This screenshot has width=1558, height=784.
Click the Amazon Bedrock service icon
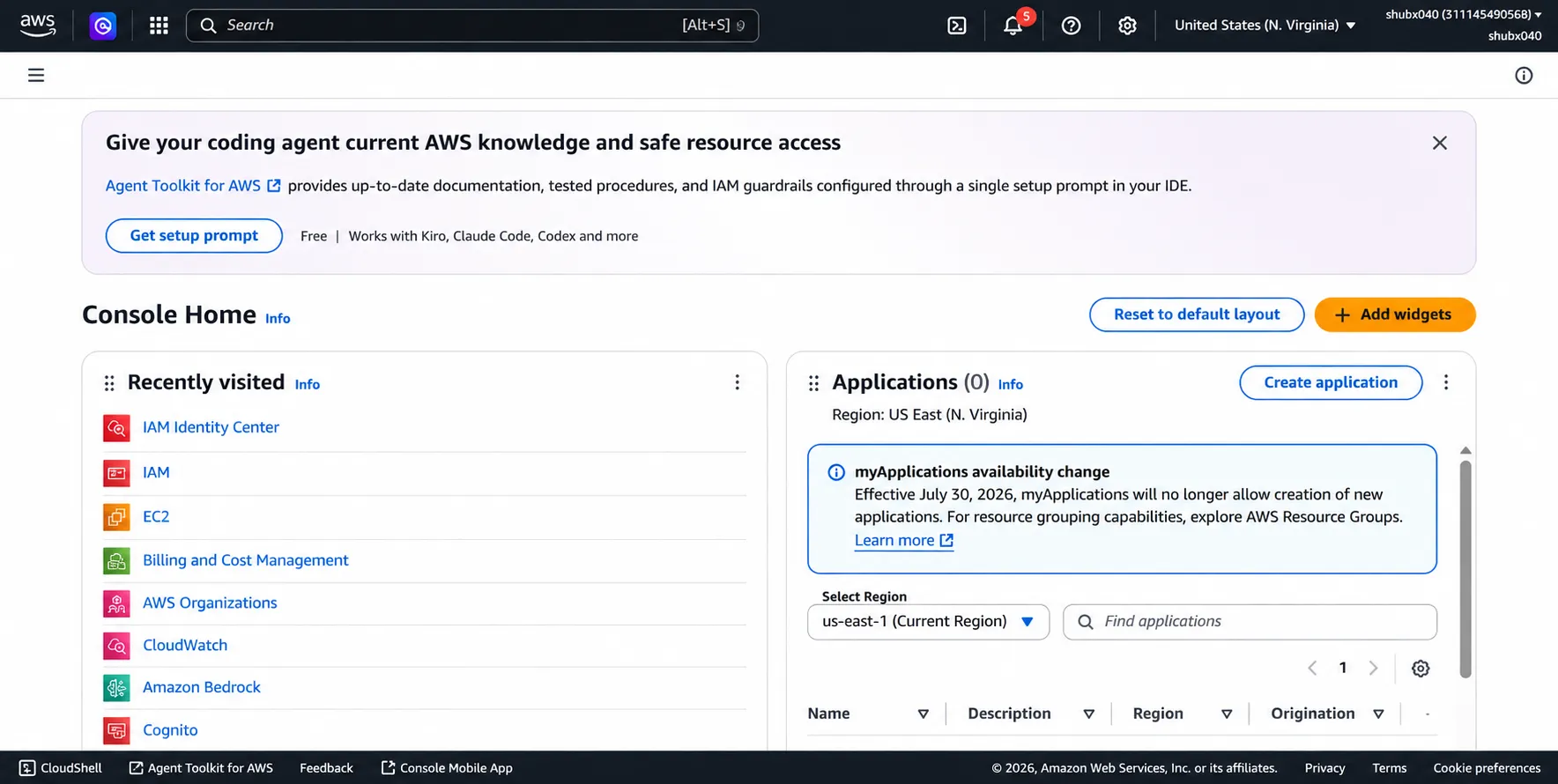tap(116, 688)
